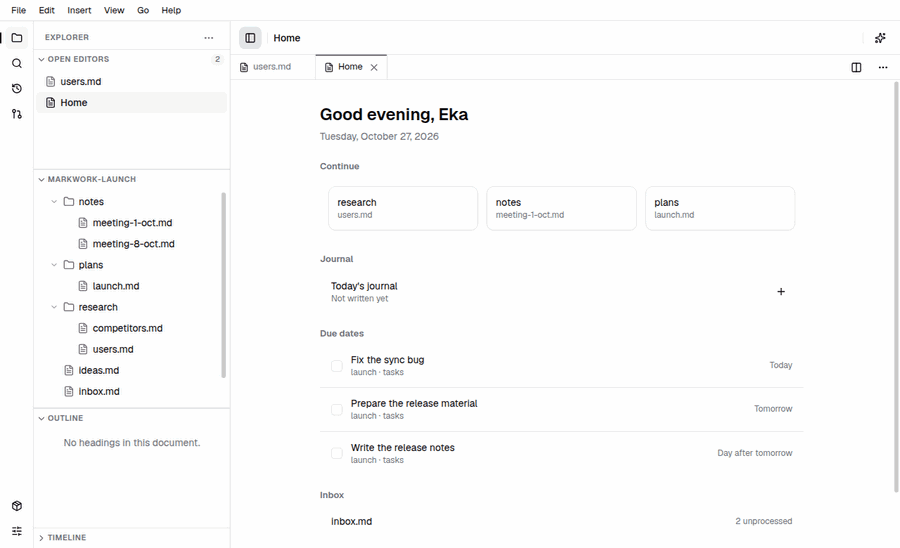Collapse the plans folder chevron
The image size is (900, 548).
(54, 265)
